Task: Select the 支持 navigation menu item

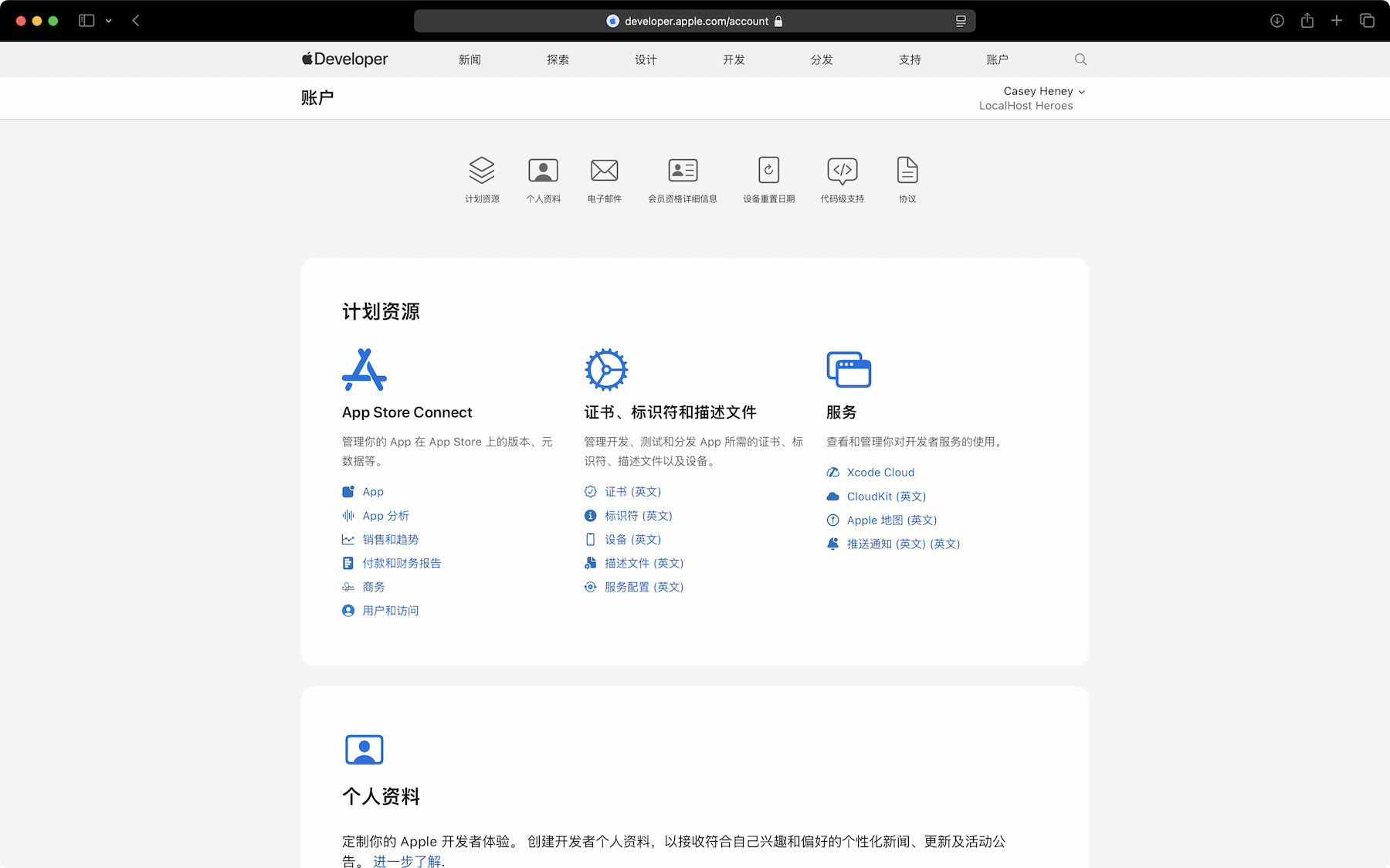Action: 910,59
